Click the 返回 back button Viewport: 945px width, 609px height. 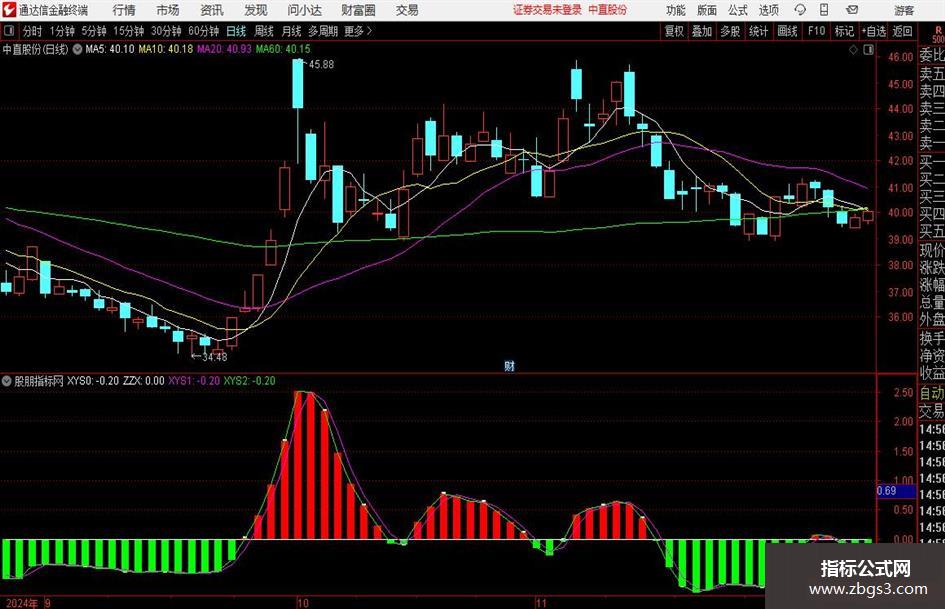[x=902, y=31]
